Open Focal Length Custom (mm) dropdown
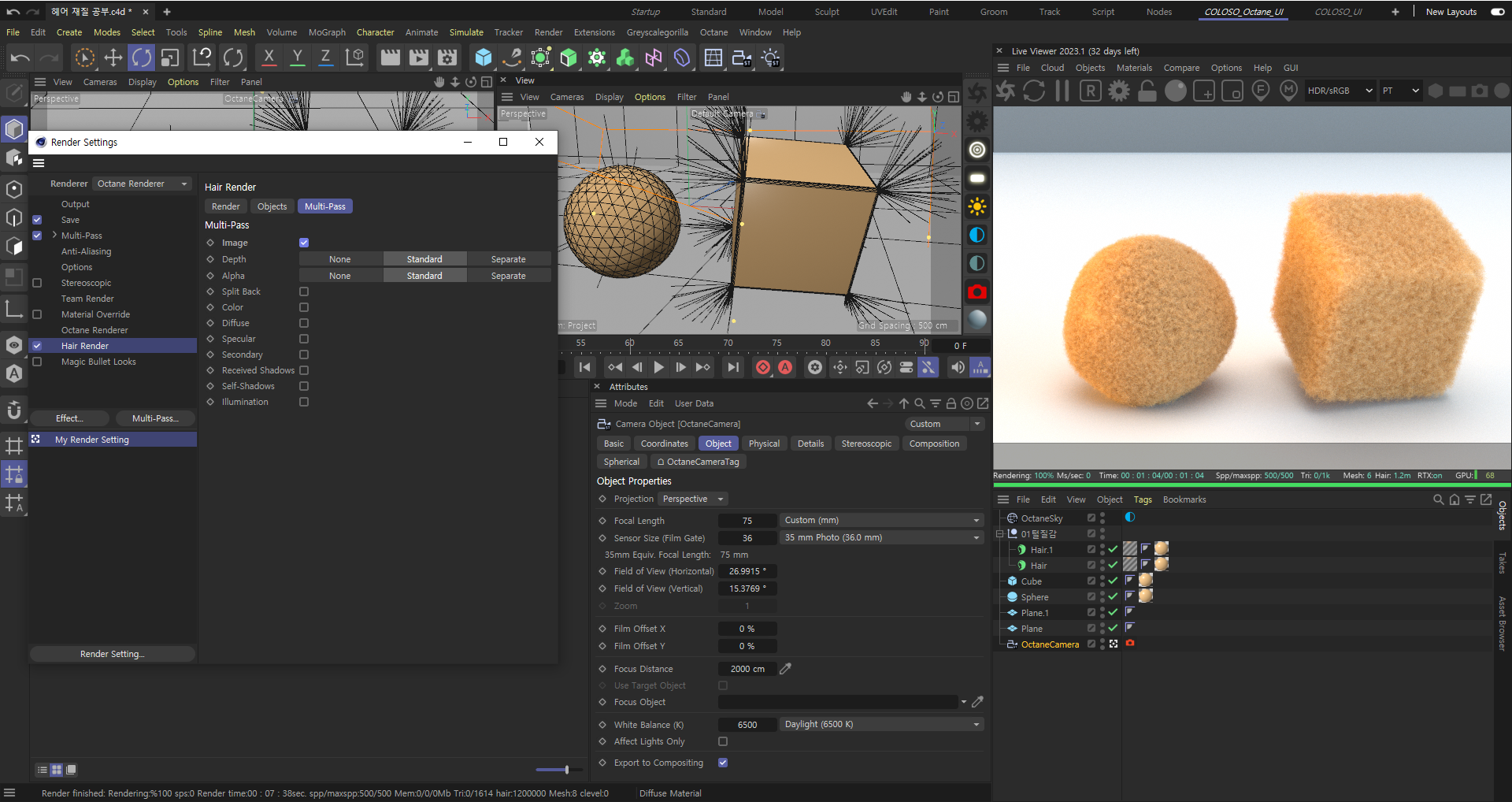 coord(881,520)
